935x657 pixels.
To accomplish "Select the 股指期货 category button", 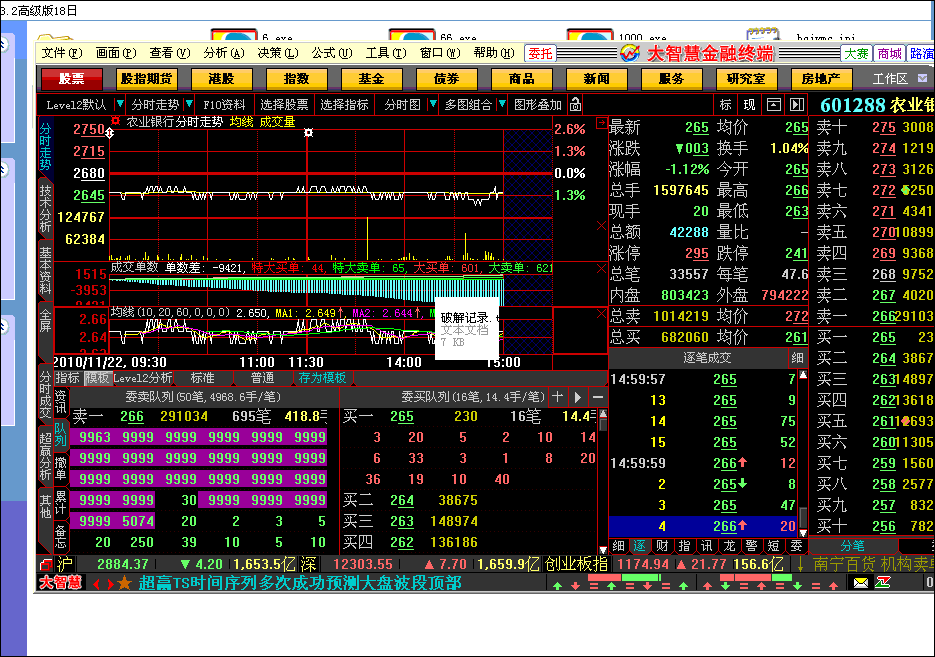I will tap(147, 79).
